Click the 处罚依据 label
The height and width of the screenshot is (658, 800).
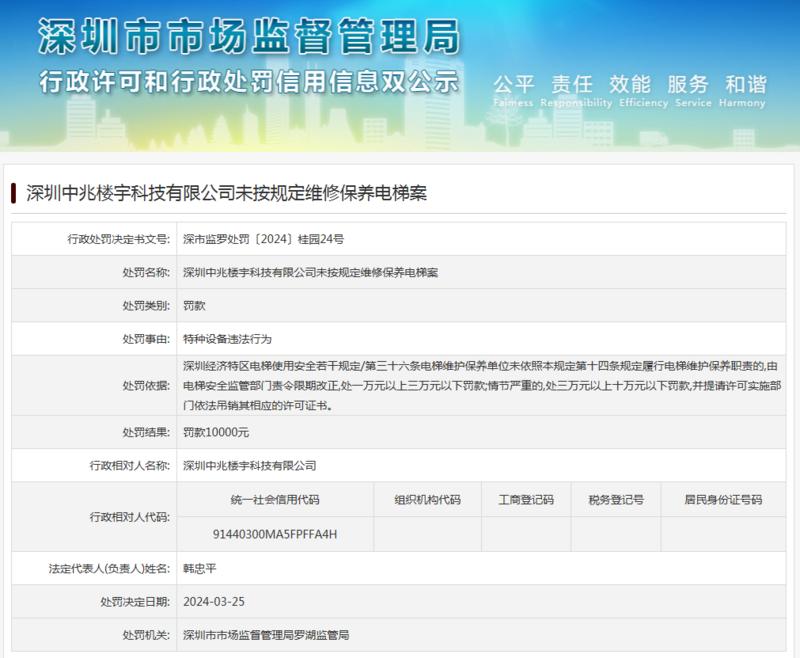146,386
